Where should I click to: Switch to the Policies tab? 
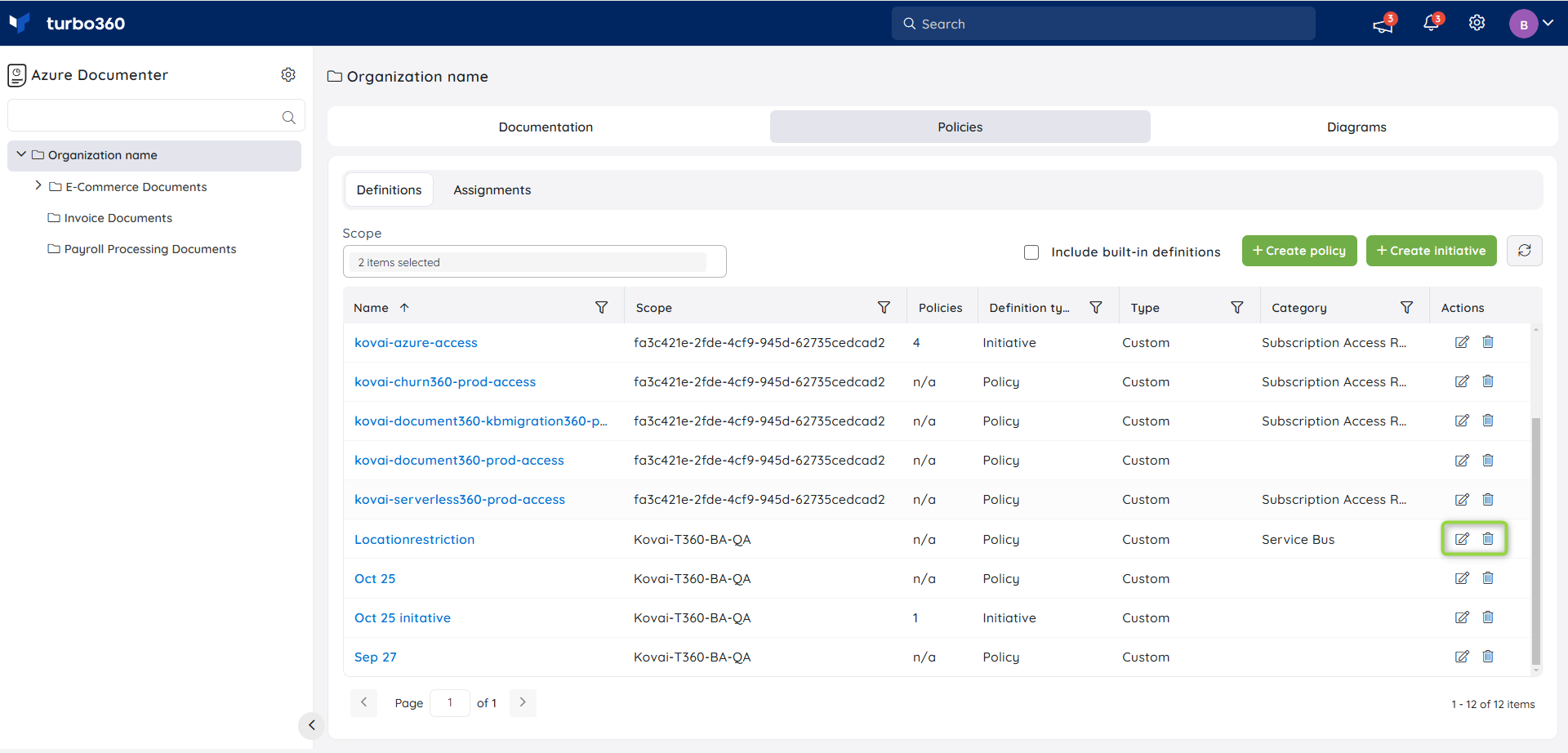click(960, 127)
